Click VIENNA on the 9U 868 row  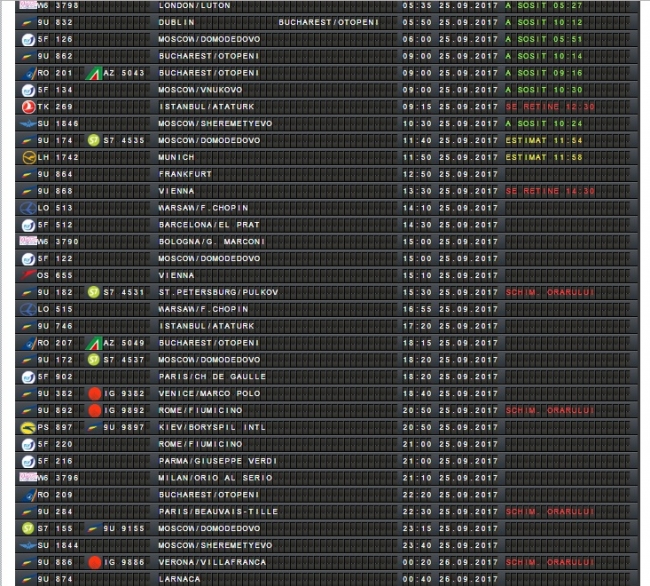point(177,191)
